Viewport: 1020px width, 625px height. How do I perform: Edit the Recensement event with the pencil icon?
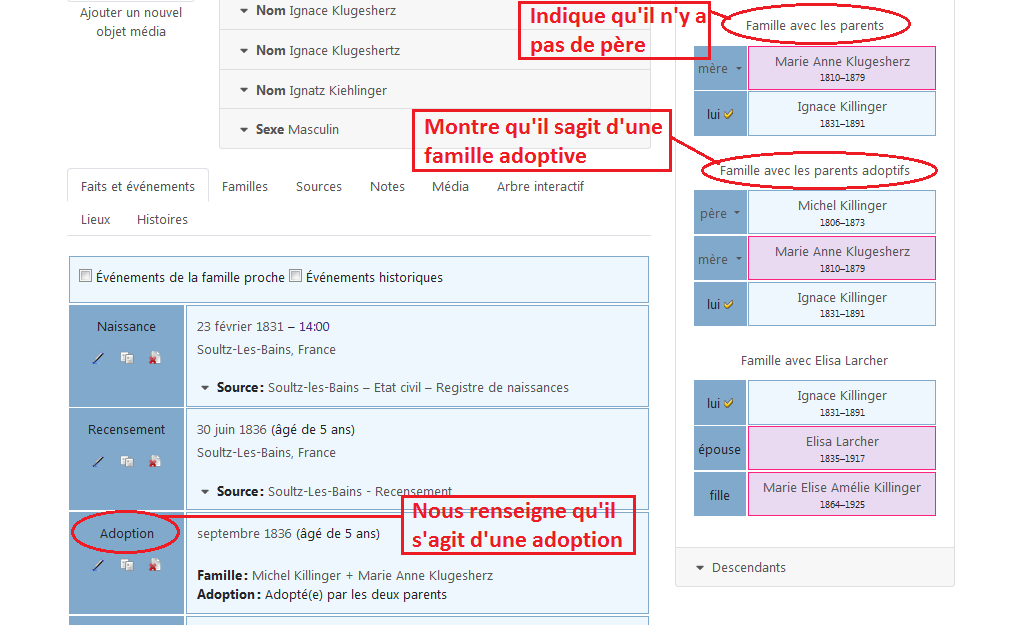[98, 461]
